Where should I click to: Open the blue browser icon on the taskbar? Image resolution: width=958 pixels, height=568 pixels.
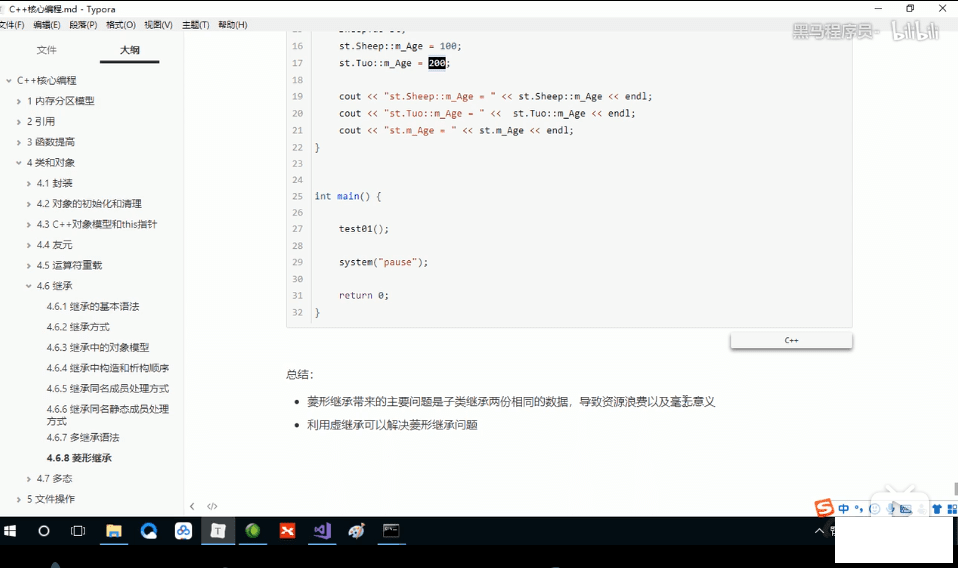point(148,531)
